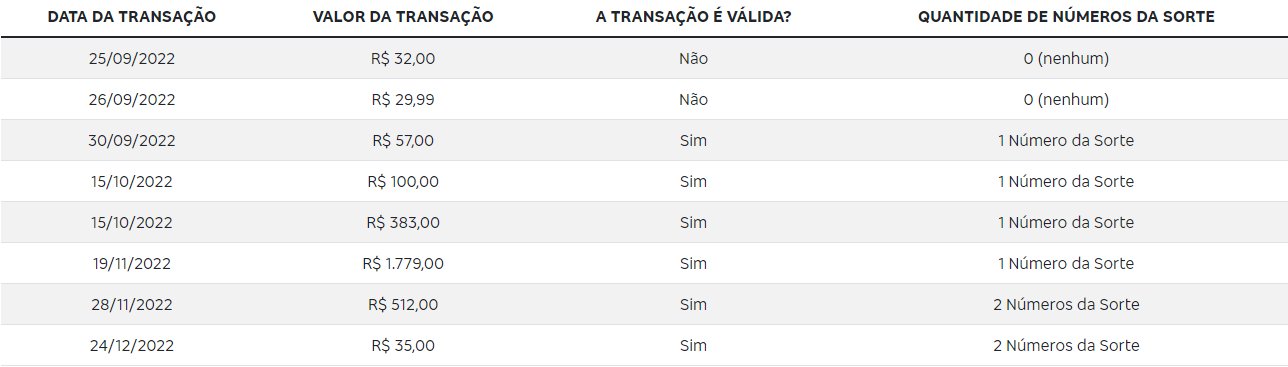Image resolution: width=1288 pixels, height=367 pixels.
Task: Click the 19/11/2022 date
Action: pyautogui.click(x=132, y=264)
